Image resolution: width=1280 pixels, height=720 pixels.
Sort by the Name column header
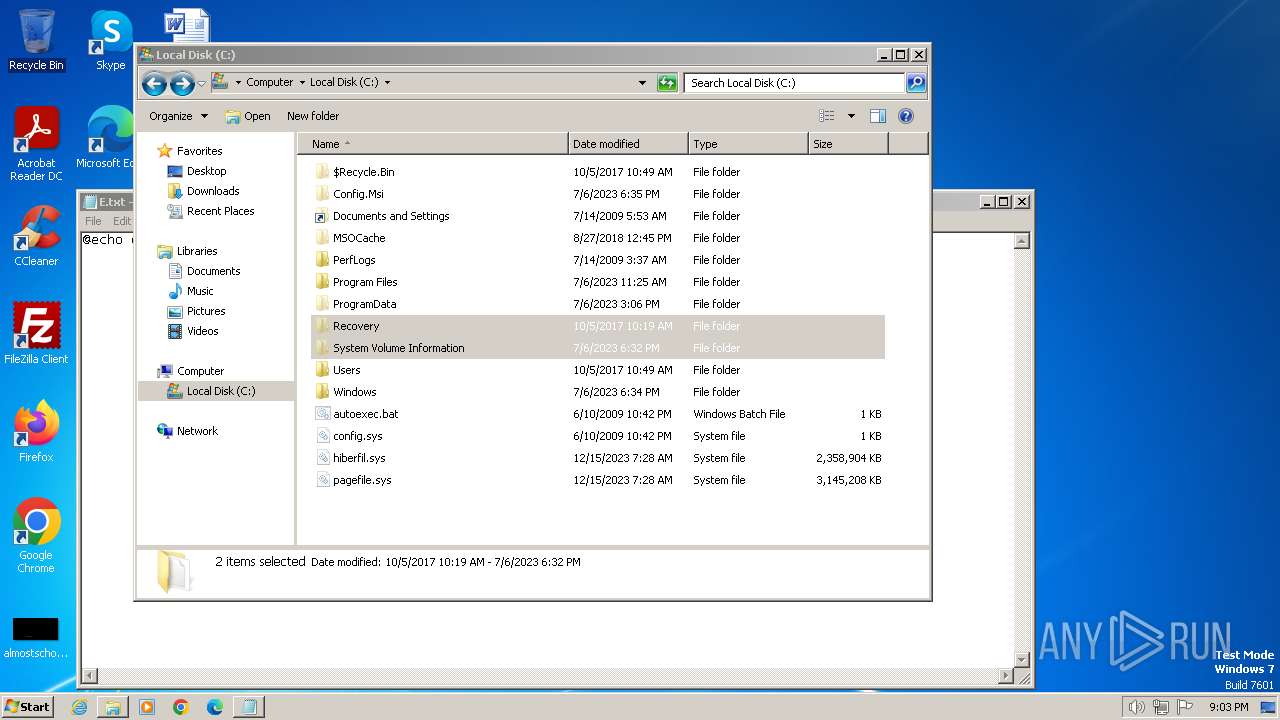click(x=433, y=144)
